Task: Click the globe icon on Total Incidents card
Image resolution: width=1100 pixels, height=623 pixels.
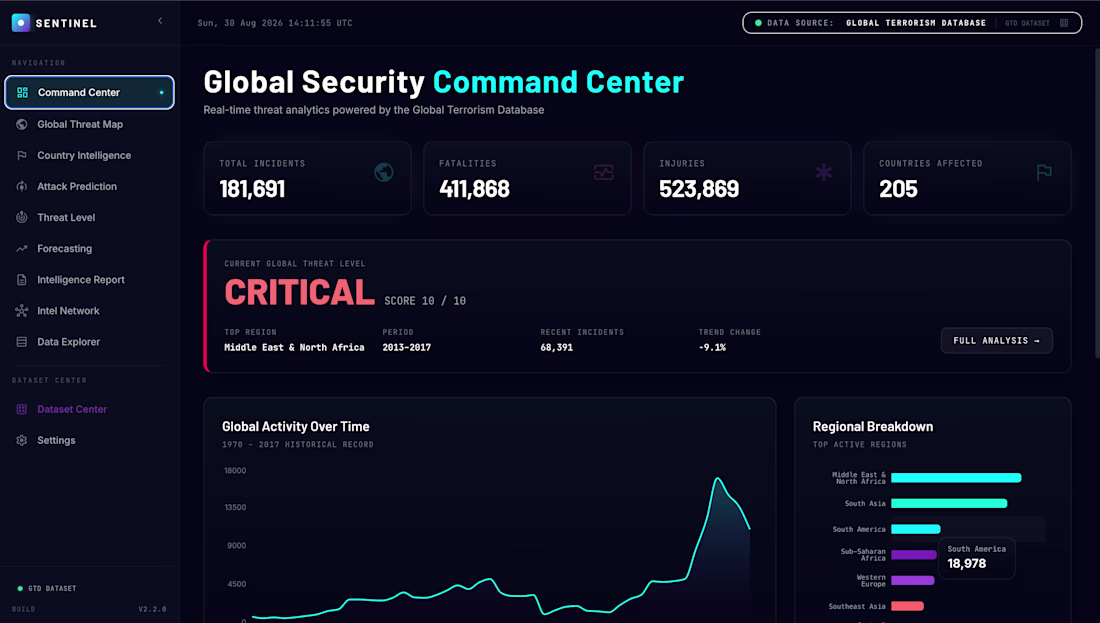Action: pyautogui.click(x=384, y=172)
